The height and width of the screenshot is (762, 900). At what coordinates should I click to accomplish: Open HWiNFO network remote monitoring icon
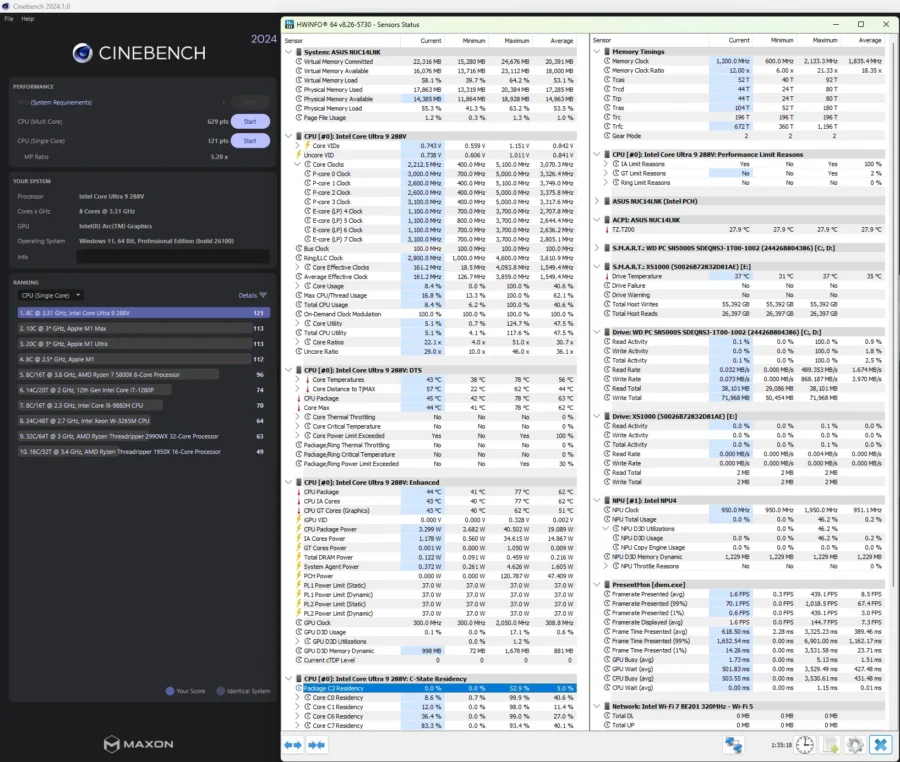click(x=734, y=745)
